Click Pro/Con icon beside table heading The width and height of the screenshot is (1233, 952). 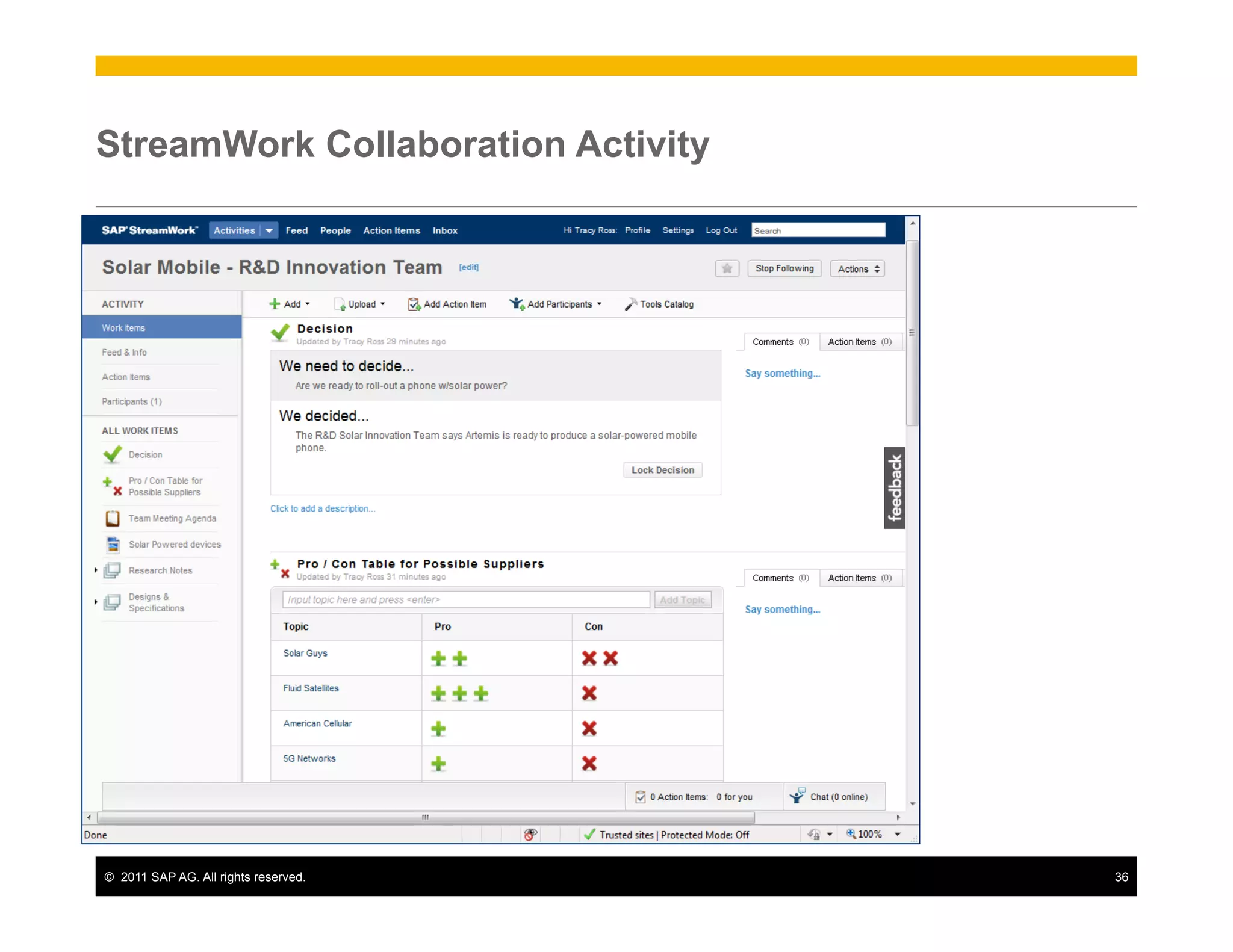[x=280, y=569]
